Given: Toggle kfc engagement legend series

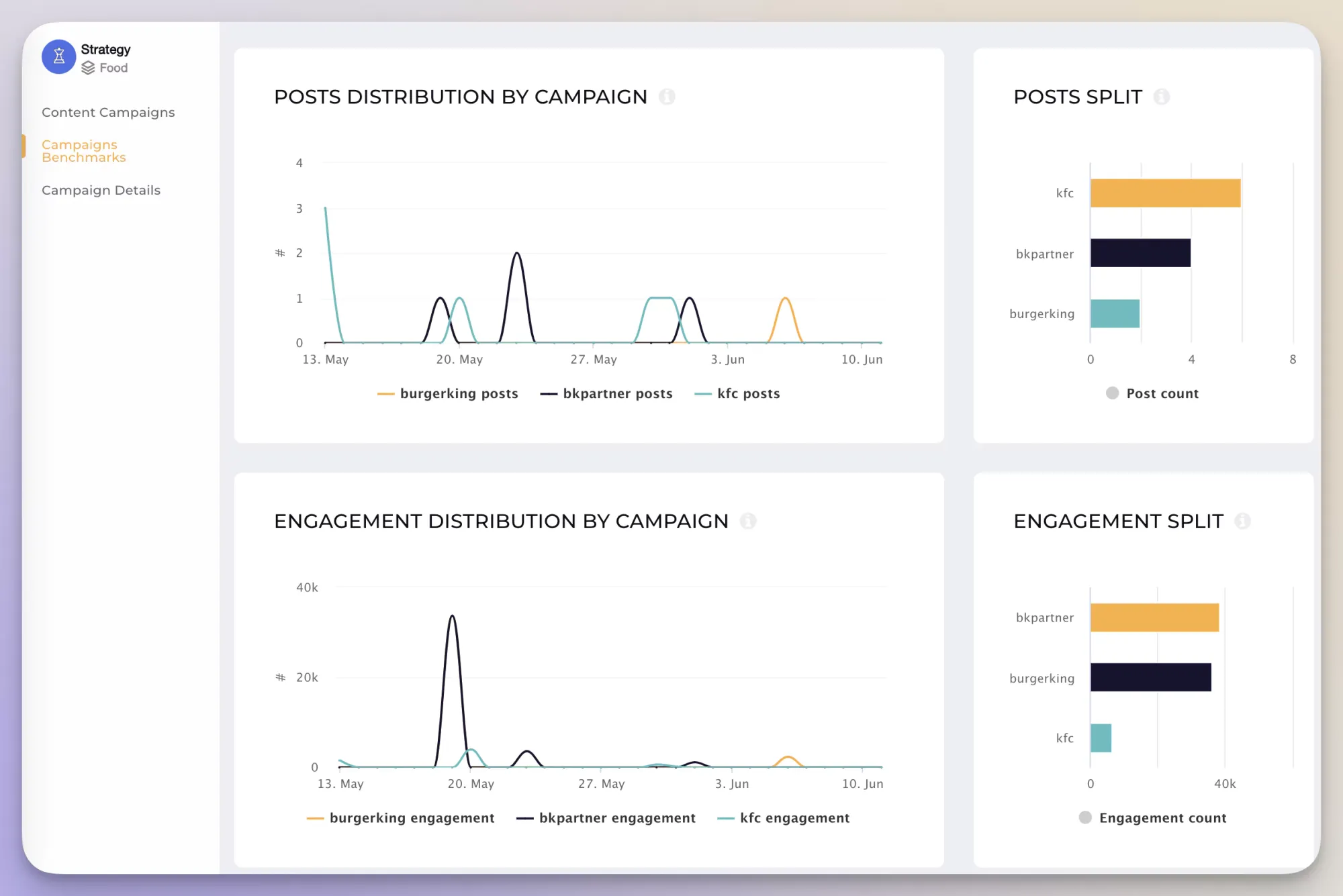Looking at the screenshot, I should 784,817.
